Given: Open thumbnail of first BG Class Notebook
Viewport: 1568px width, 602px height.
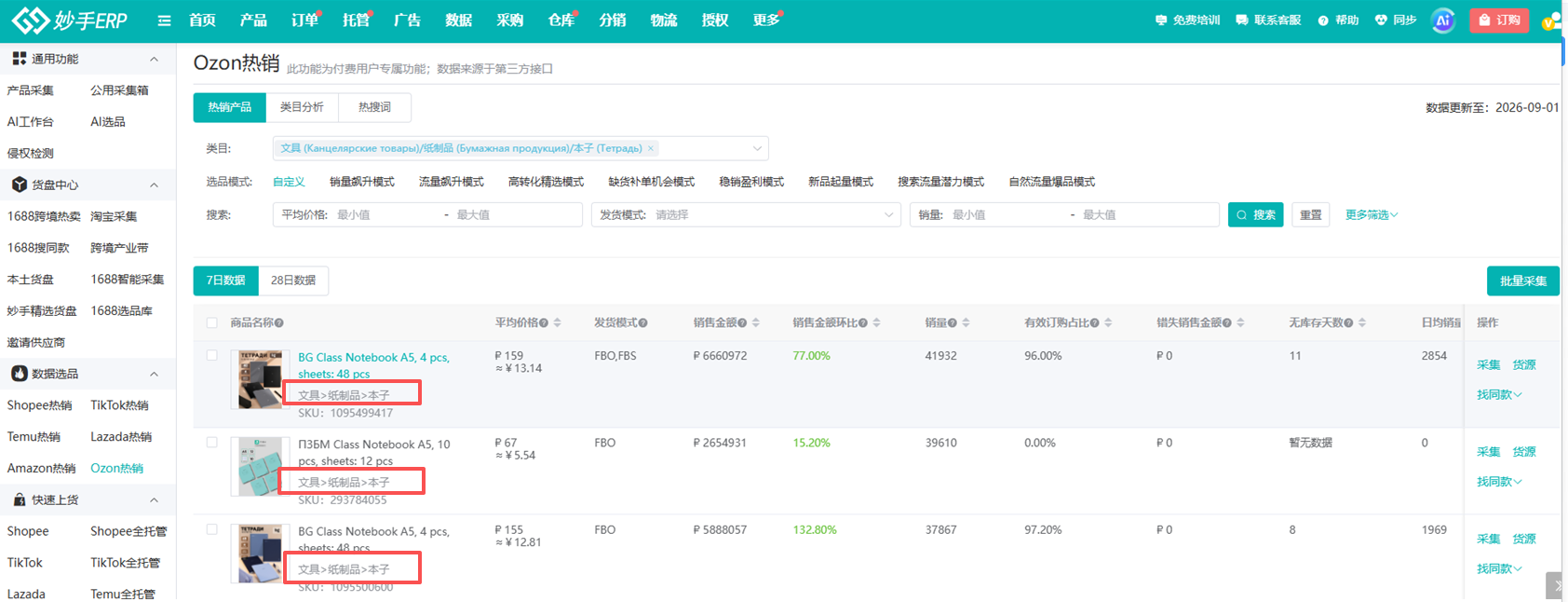Looking at the screenshot, I should [x=260, y=379].
